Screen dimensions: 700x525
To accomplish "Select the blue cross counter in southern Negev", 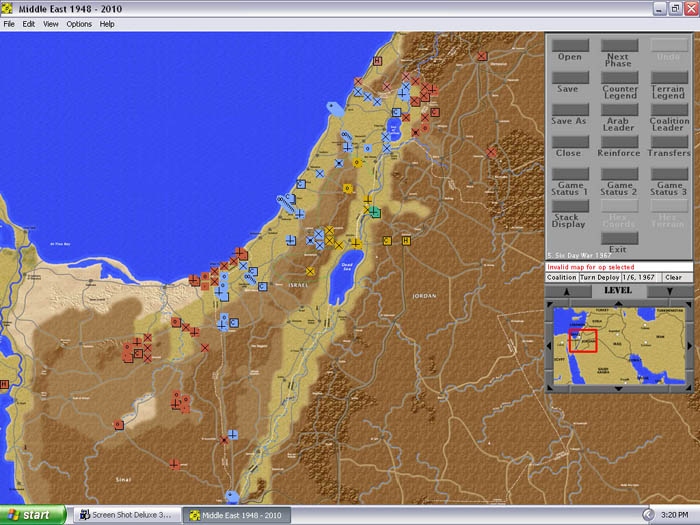I will pyautogui.click(x=233, y=434).
